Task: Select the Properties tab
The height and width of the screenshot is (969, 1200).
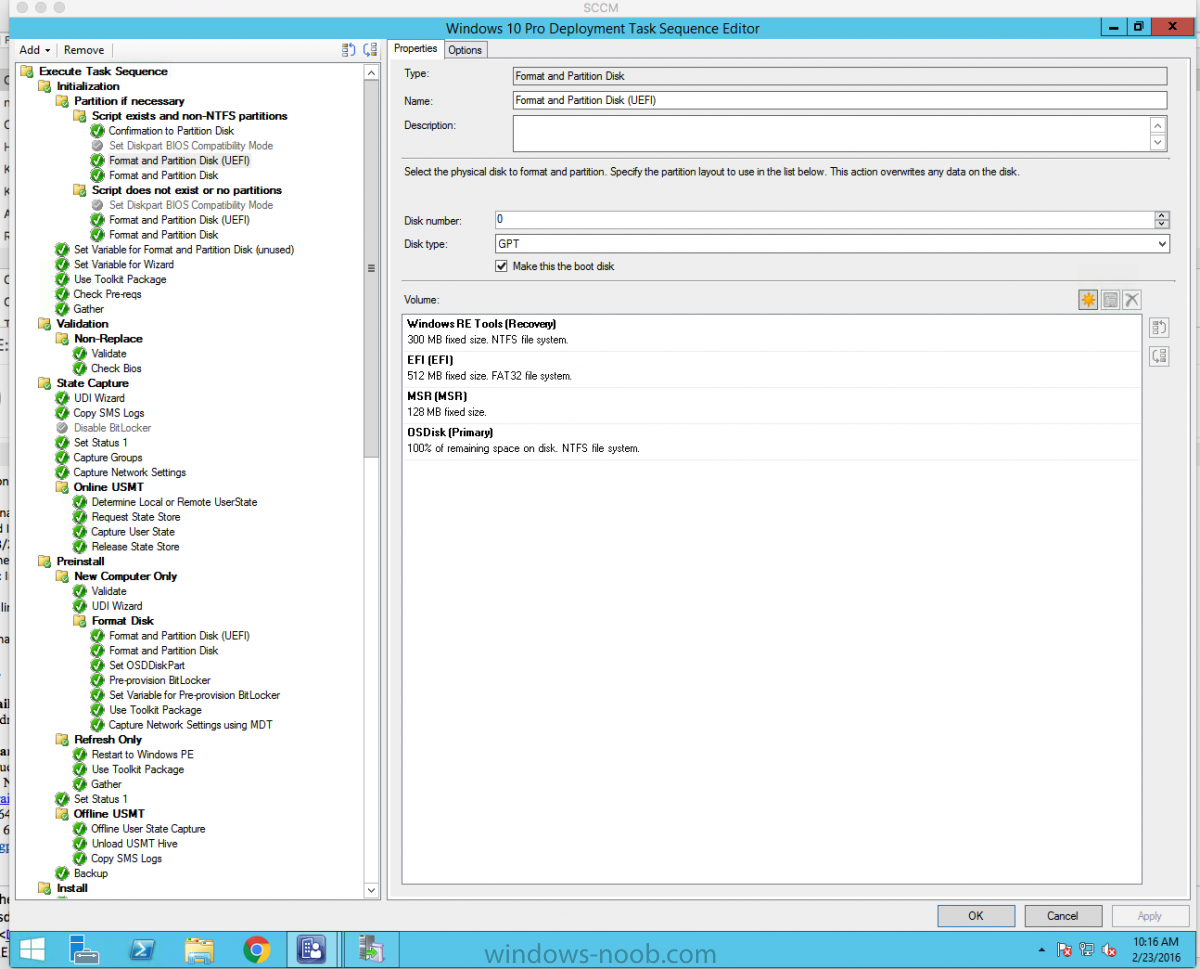Action: [x=416, y=49]
